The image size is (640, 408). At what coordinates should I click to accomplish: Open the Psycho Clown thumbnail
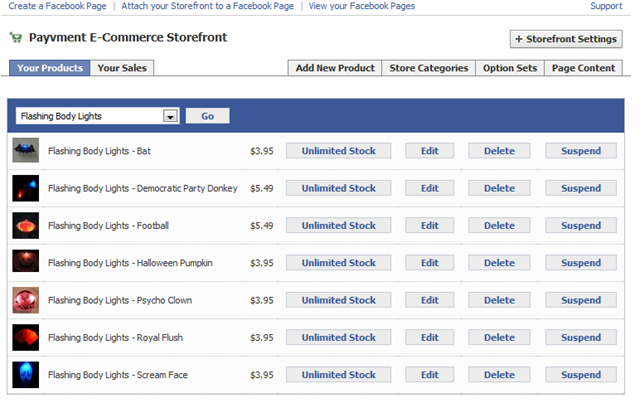[x=26, y=300]
